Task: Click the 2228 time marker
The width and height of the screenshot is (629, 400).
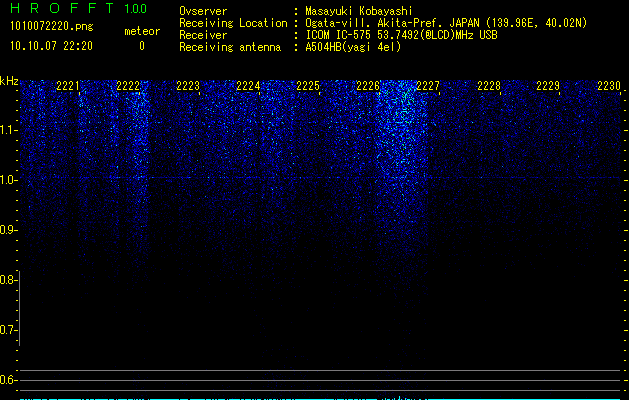Action: click(489, 86)
